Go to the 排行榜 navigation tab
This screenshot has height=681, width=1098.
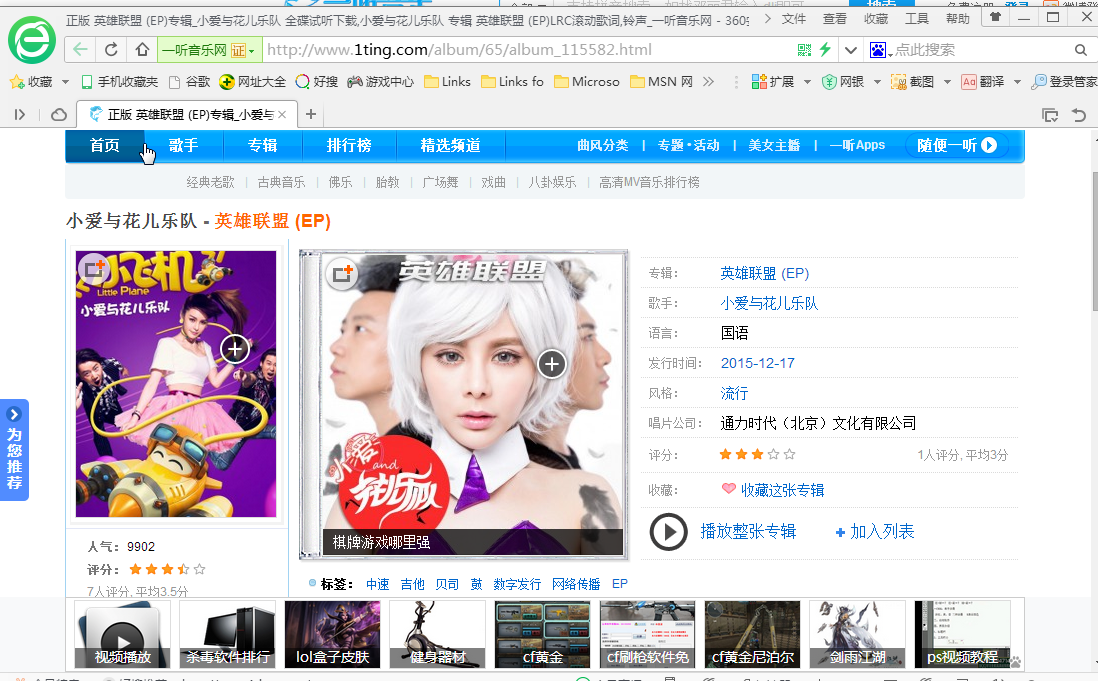pos(349,146)
